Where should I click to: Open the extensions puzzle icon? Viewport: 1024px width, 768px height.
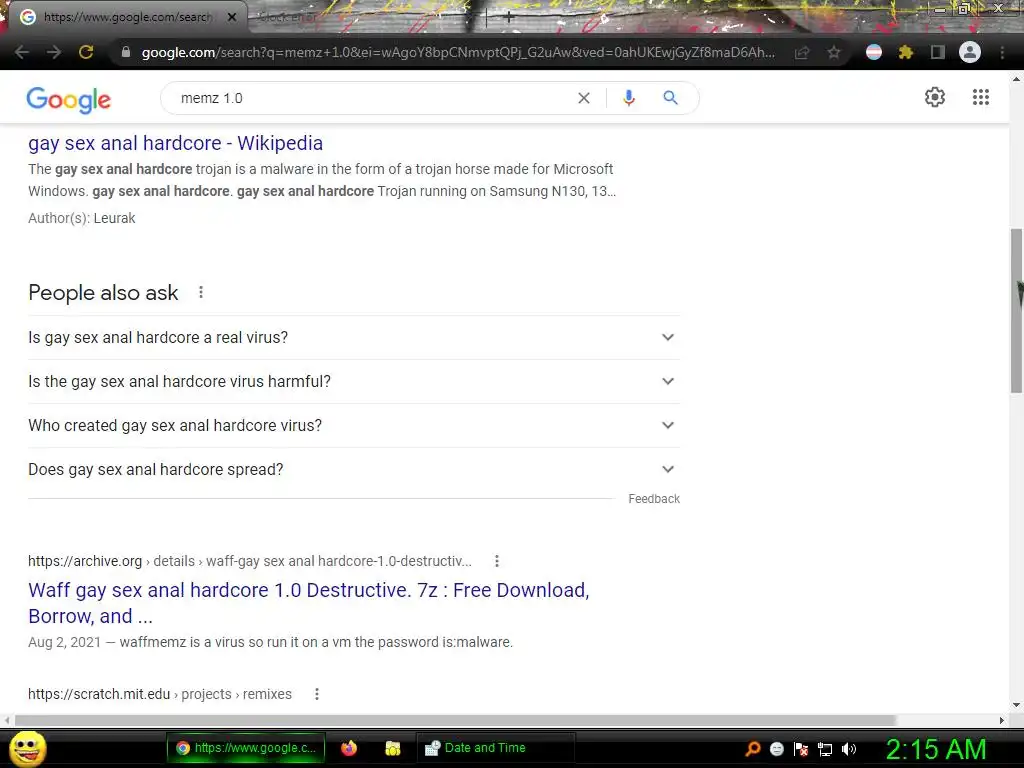point(905,52)
